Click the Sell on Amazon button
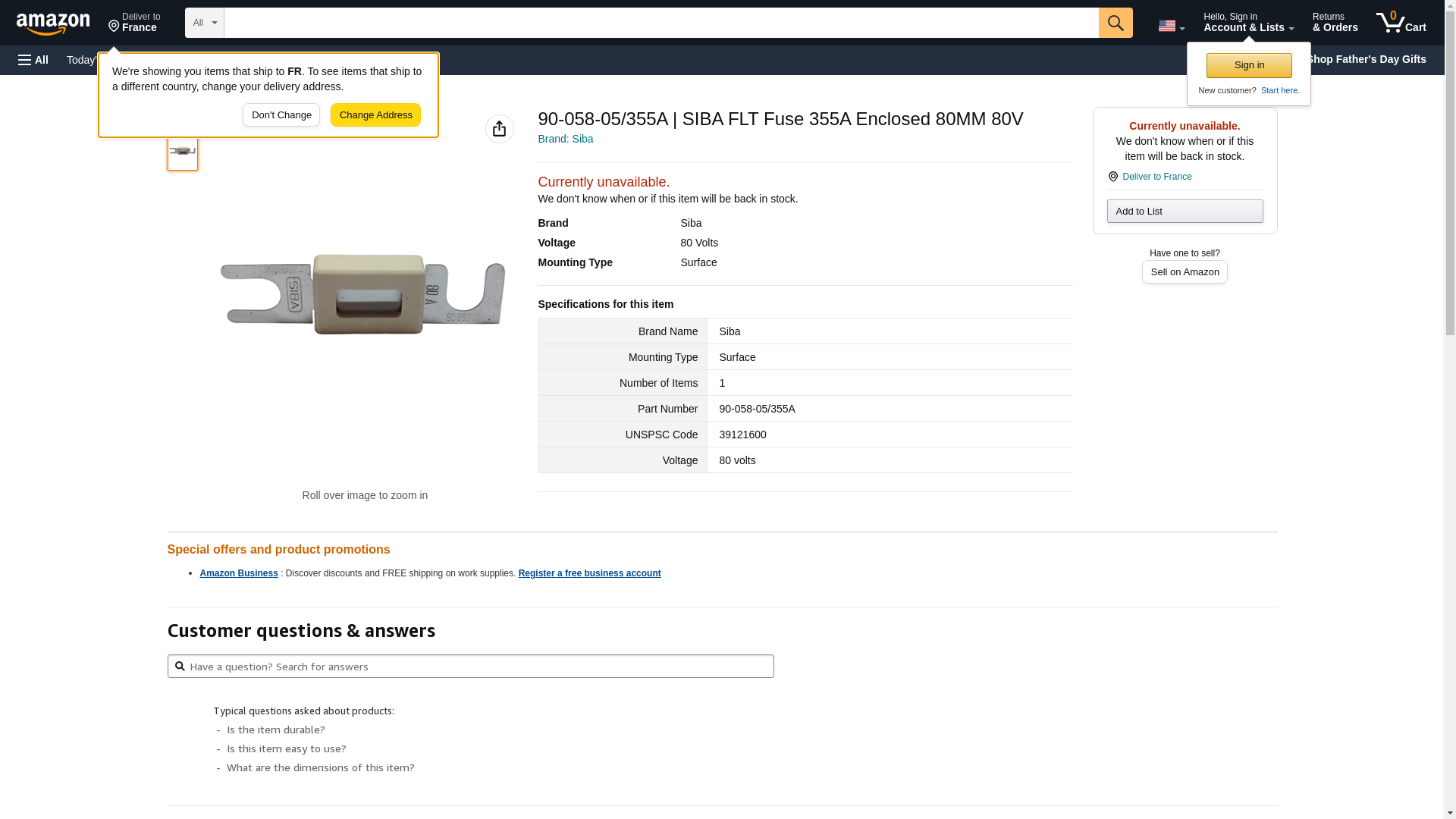 pyautogui.click(x=1185, y=272)
